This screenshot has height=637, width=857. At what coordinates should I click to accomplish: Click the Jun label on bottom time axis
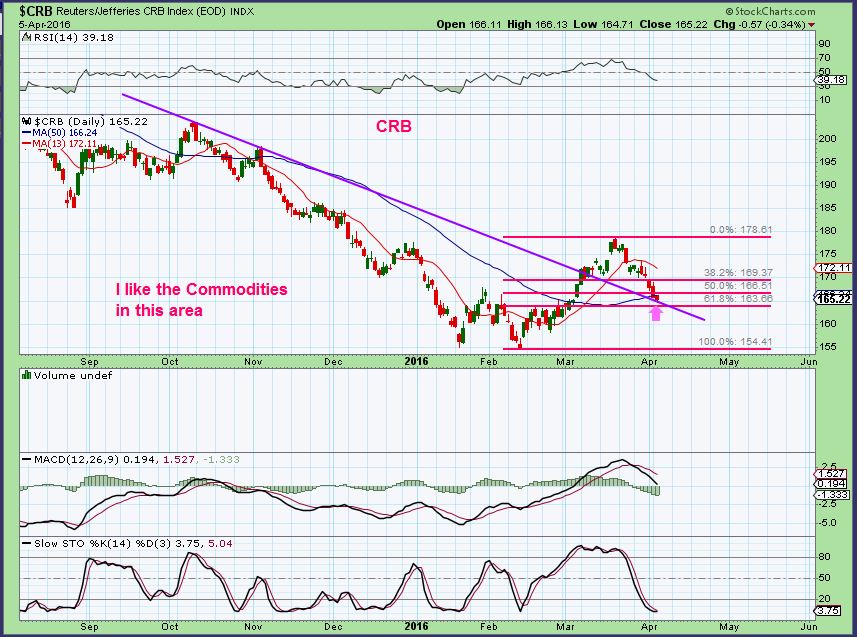(808, 626)
